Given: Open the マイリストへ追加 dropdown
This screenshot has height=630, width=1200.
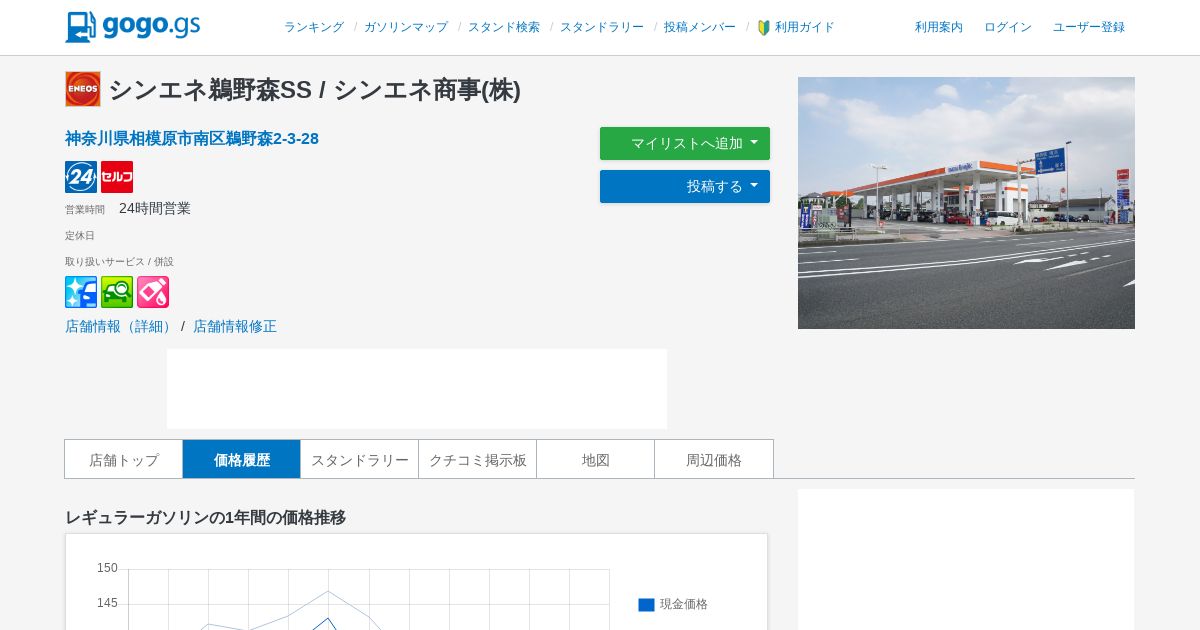Looking at the screenshot, I should [x=685, y=143].
